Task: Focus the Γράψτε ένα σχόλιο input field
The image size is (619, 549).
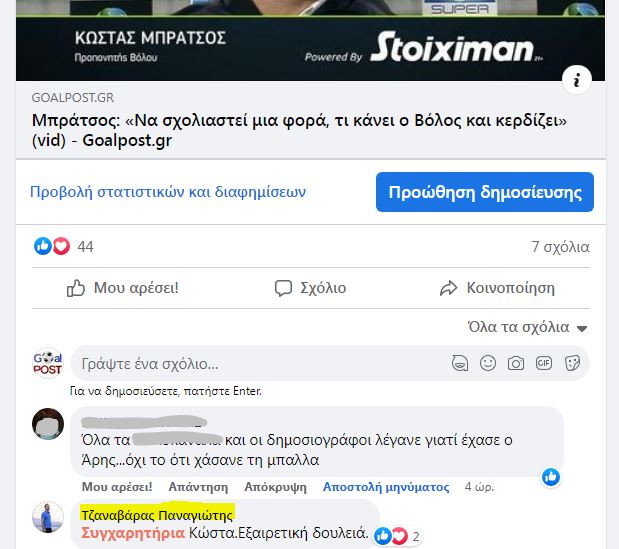Action: (261, 364)
